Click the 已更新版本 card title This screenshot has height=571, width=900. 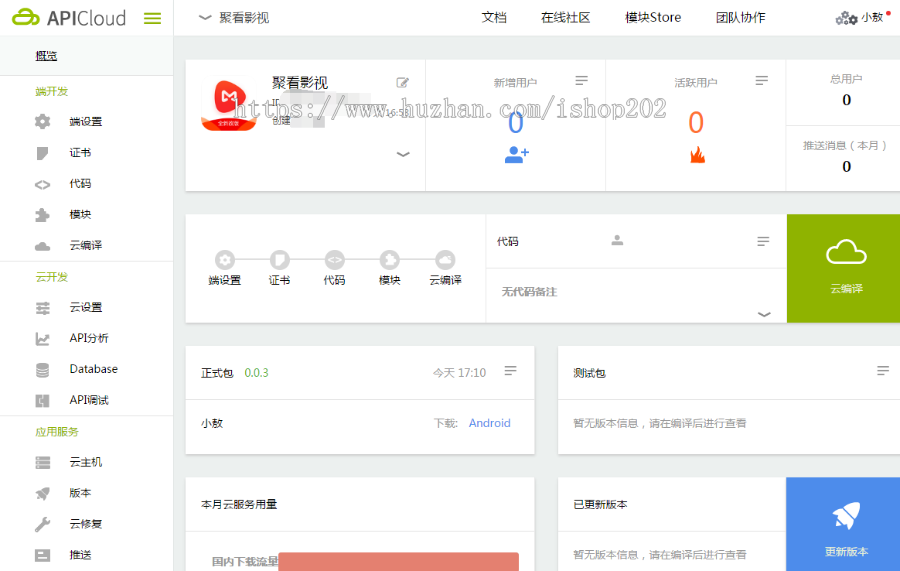[x=600, y=504]
